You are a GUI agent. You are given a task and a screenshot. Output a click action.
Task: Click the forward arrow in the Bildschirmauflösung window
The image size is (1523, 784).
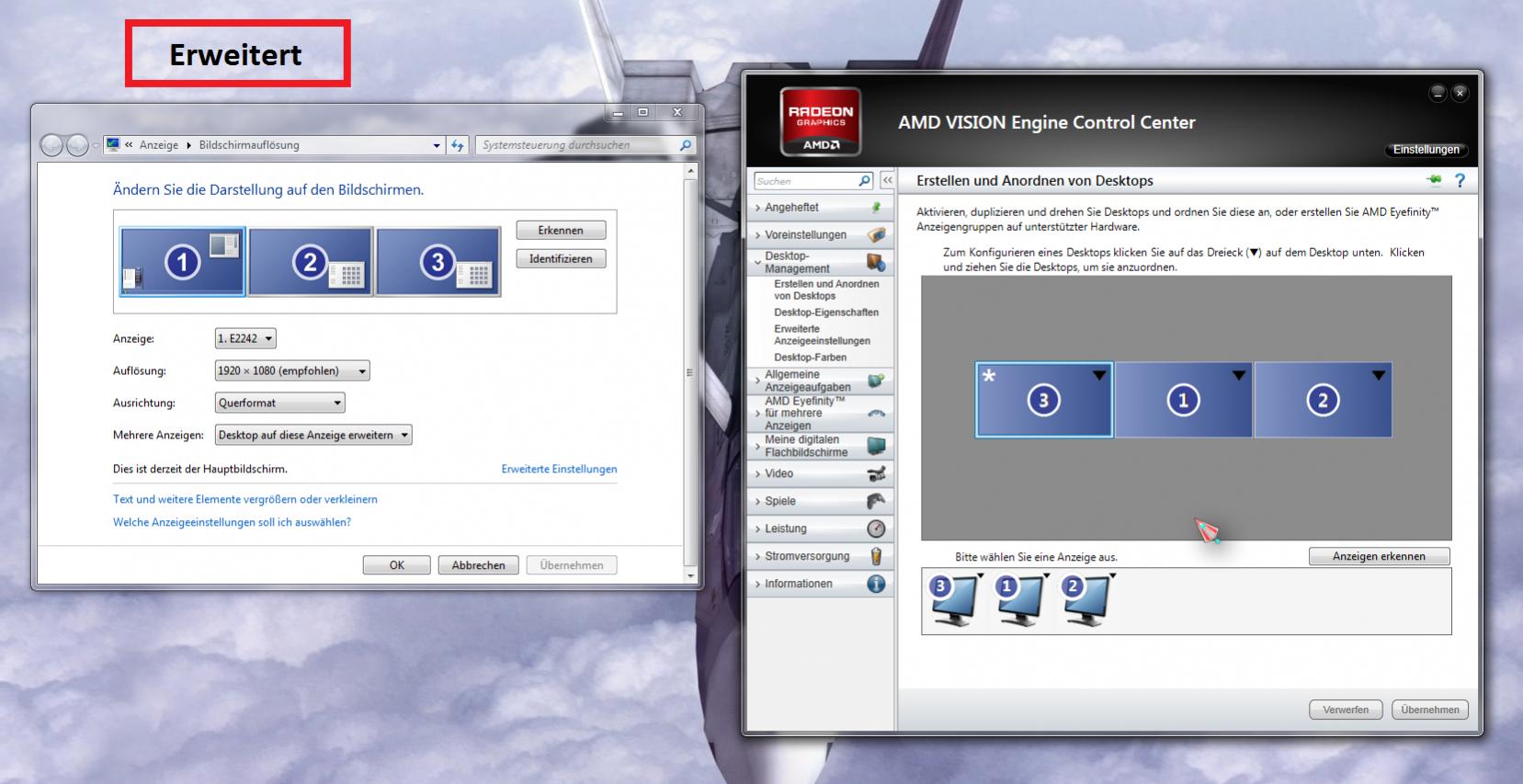point(77,145)
